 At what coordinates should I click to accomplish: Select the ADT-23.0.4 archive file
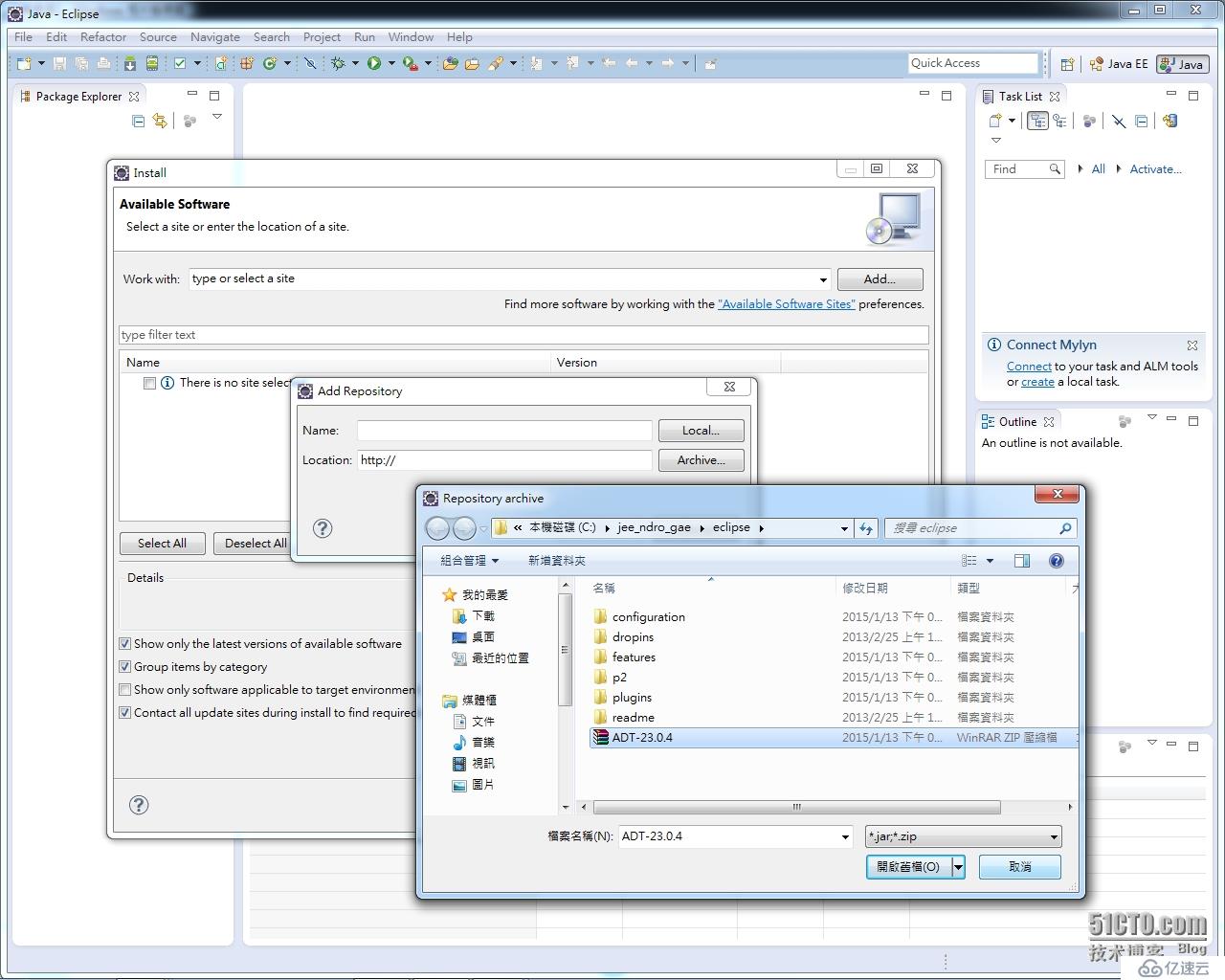[833, 738]
